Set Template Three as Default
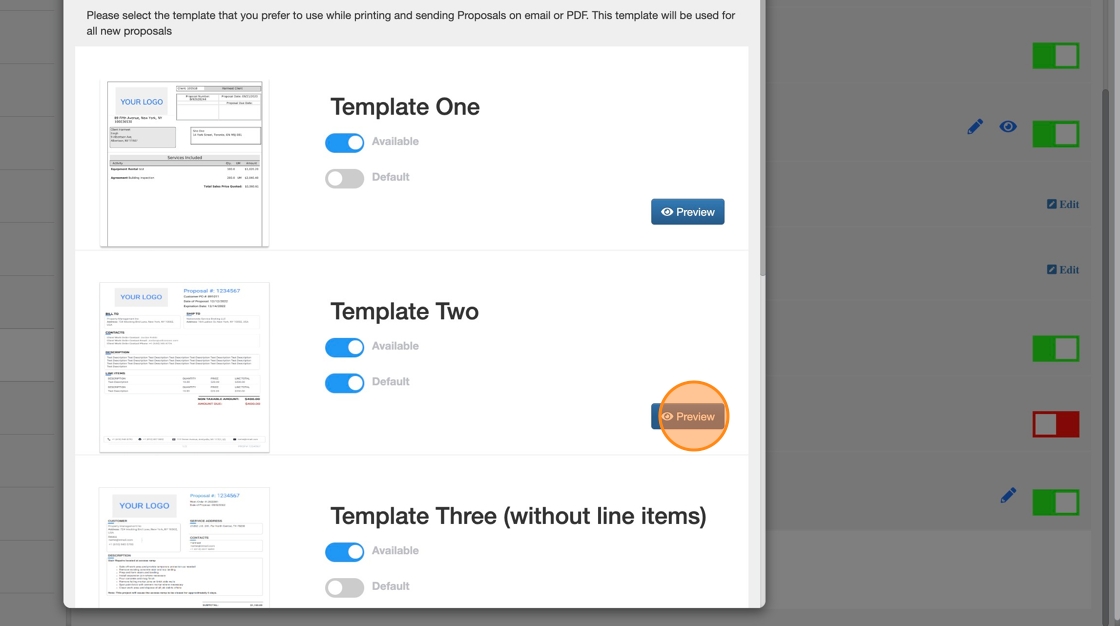This screenshot has height=626, width=1120. [344, 587]
